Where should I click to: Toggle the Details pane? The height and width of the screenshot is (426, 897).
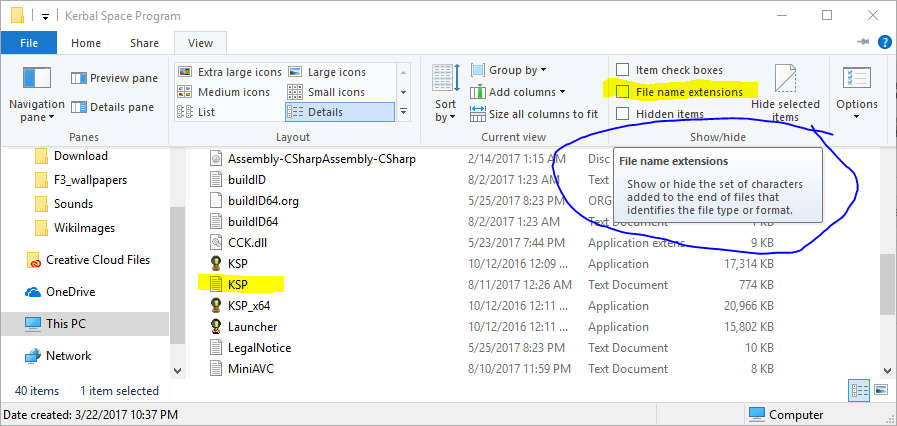point(112,107)
